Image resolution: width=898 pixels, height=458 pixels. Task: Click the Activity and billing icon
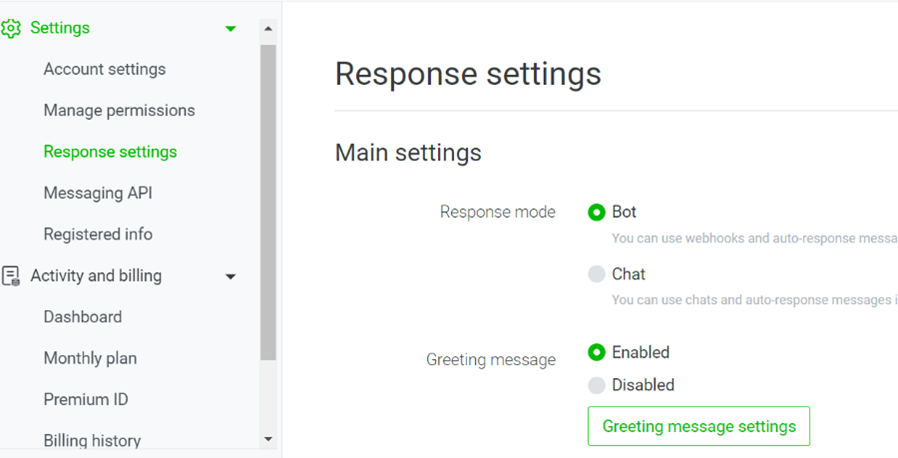click(11, 276)
